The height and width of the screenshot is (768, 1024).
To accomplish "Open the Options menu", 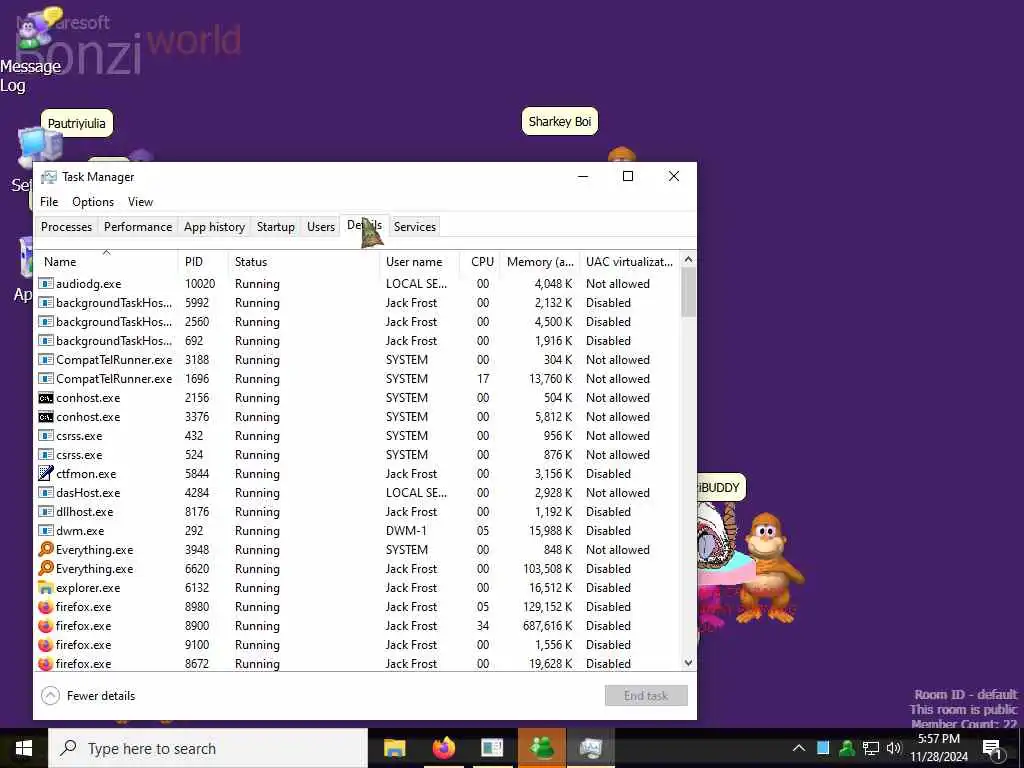I will click(93, 202).
